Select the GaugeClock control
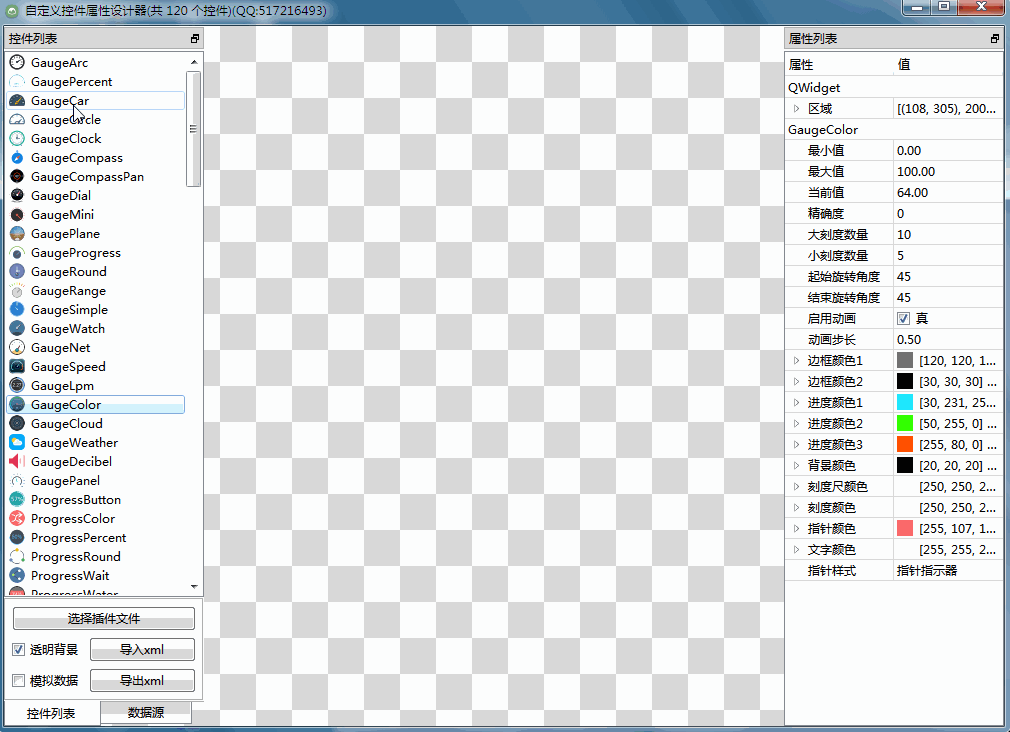 coord(68,138)
